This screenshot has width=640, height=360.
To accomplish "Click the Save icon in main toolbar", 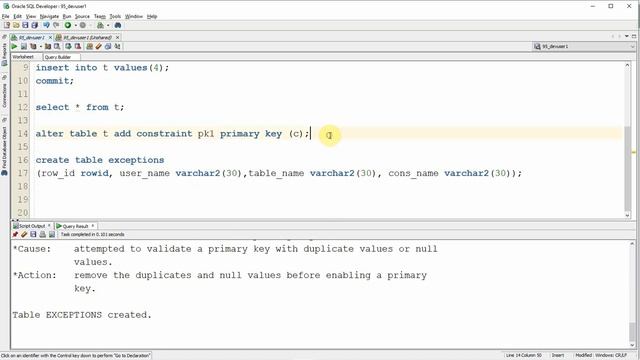I will pyautogui.click(x=25, y=25).
